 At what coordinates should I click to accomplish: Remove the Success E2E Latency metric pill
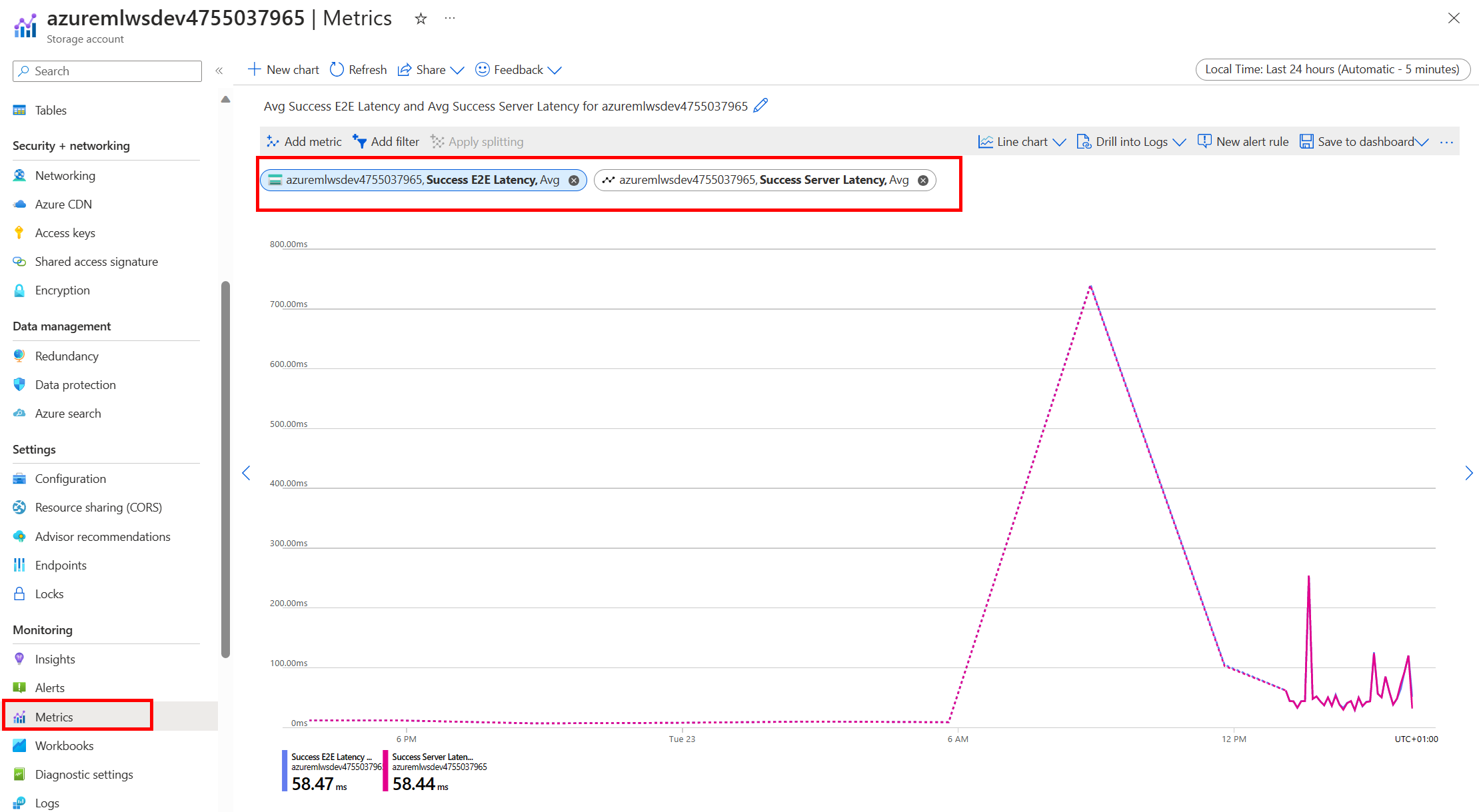[x=574, y=181]
